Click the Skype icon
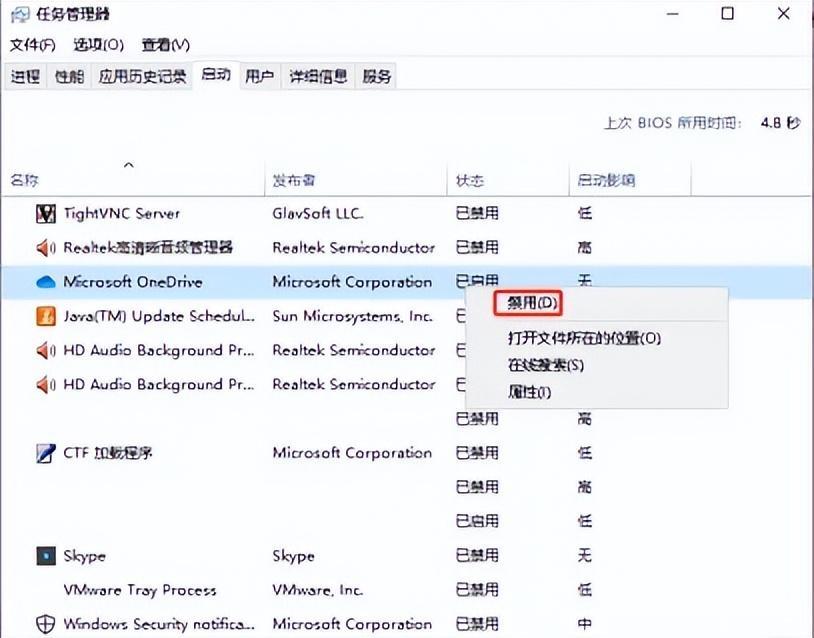814x638 pixels. [46, 555]
